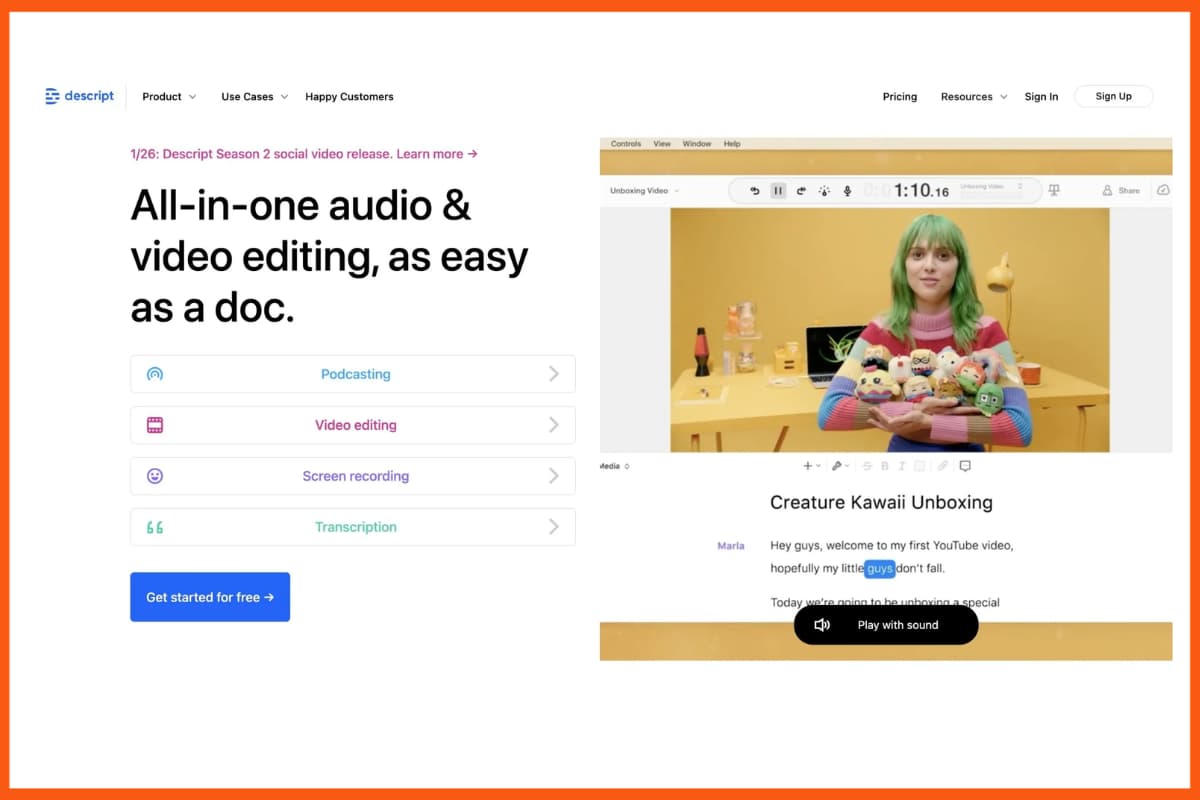
Task: Open a comment with the speech bubble icon
Action: click(x=964, y=466)
